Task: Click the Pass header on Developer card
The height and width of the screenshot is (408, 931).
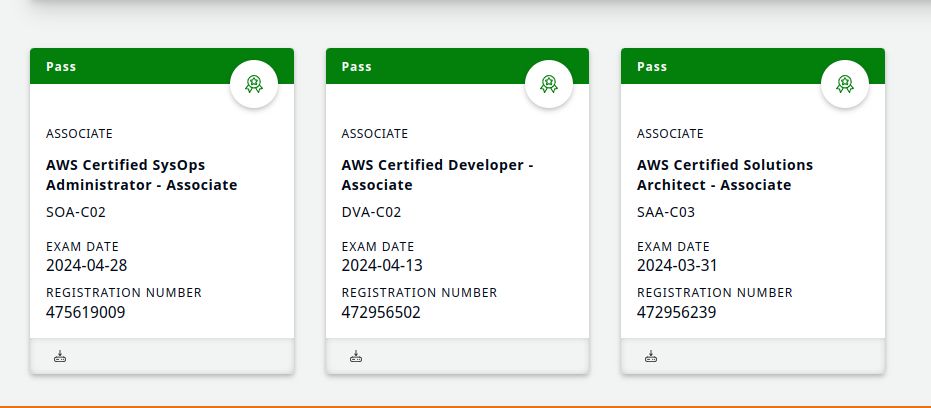Action: pos(357,67)
